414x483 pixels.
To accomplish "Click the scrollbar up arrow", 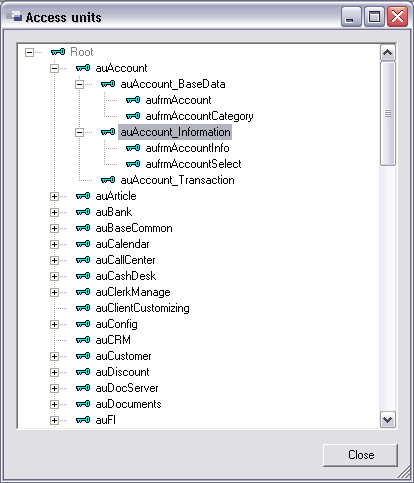I will click(388, 53).
